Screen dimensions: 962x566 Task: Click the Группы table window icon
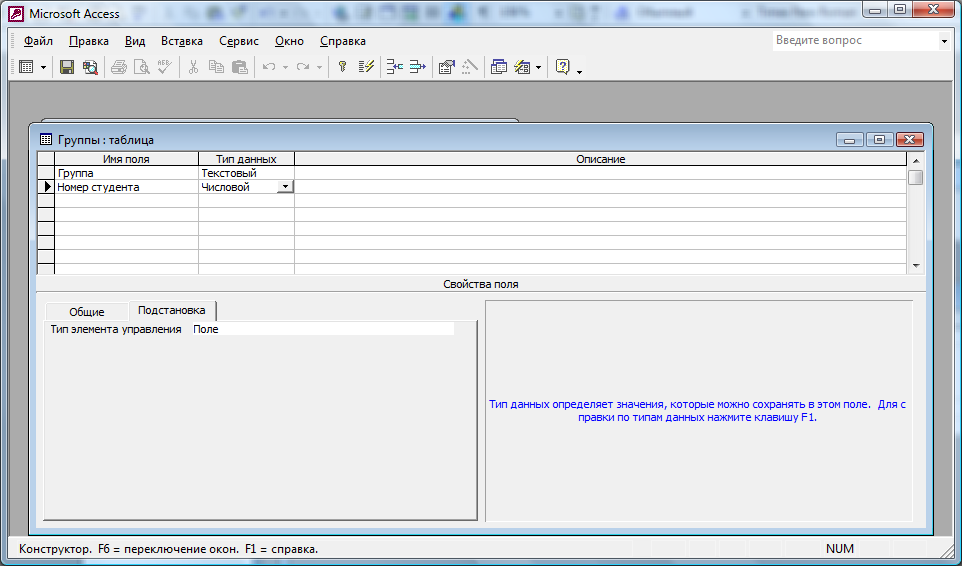(x=45, y=140)
